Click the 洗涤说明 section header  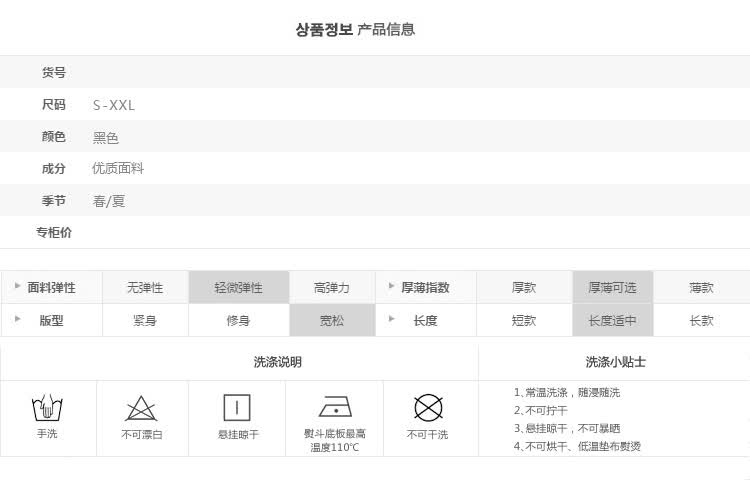[x=277, y=362]
